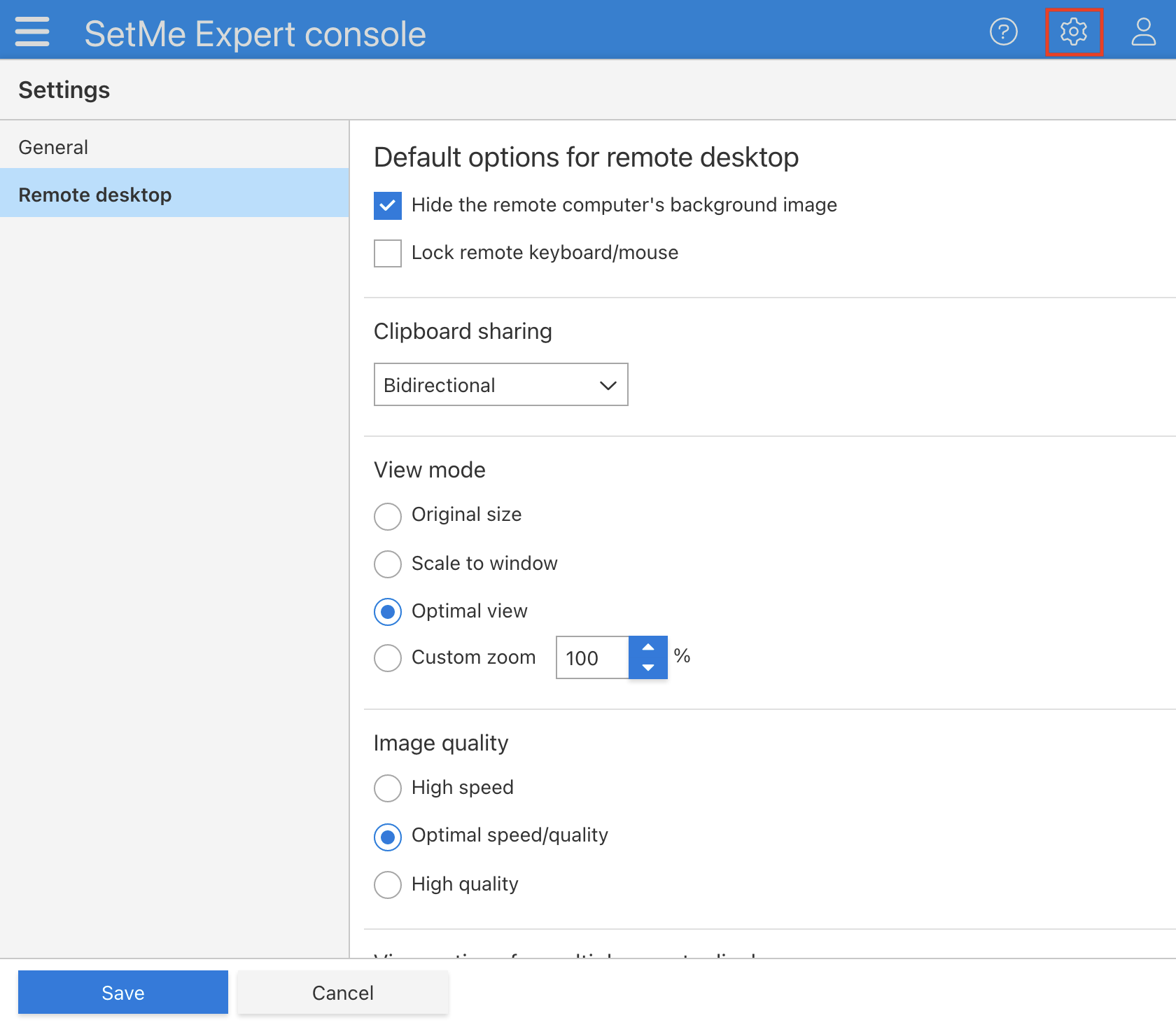Click the lower arrow on the zoom stepper

coord(647,669)
